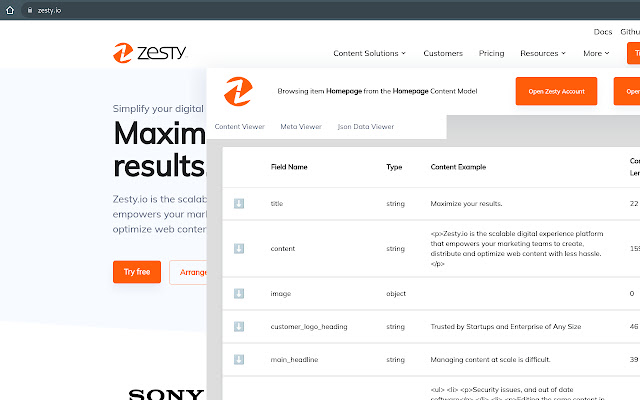Click the zesty.io address bar text
This screenshot has width=640, height=400.
(x=49, y=11)
